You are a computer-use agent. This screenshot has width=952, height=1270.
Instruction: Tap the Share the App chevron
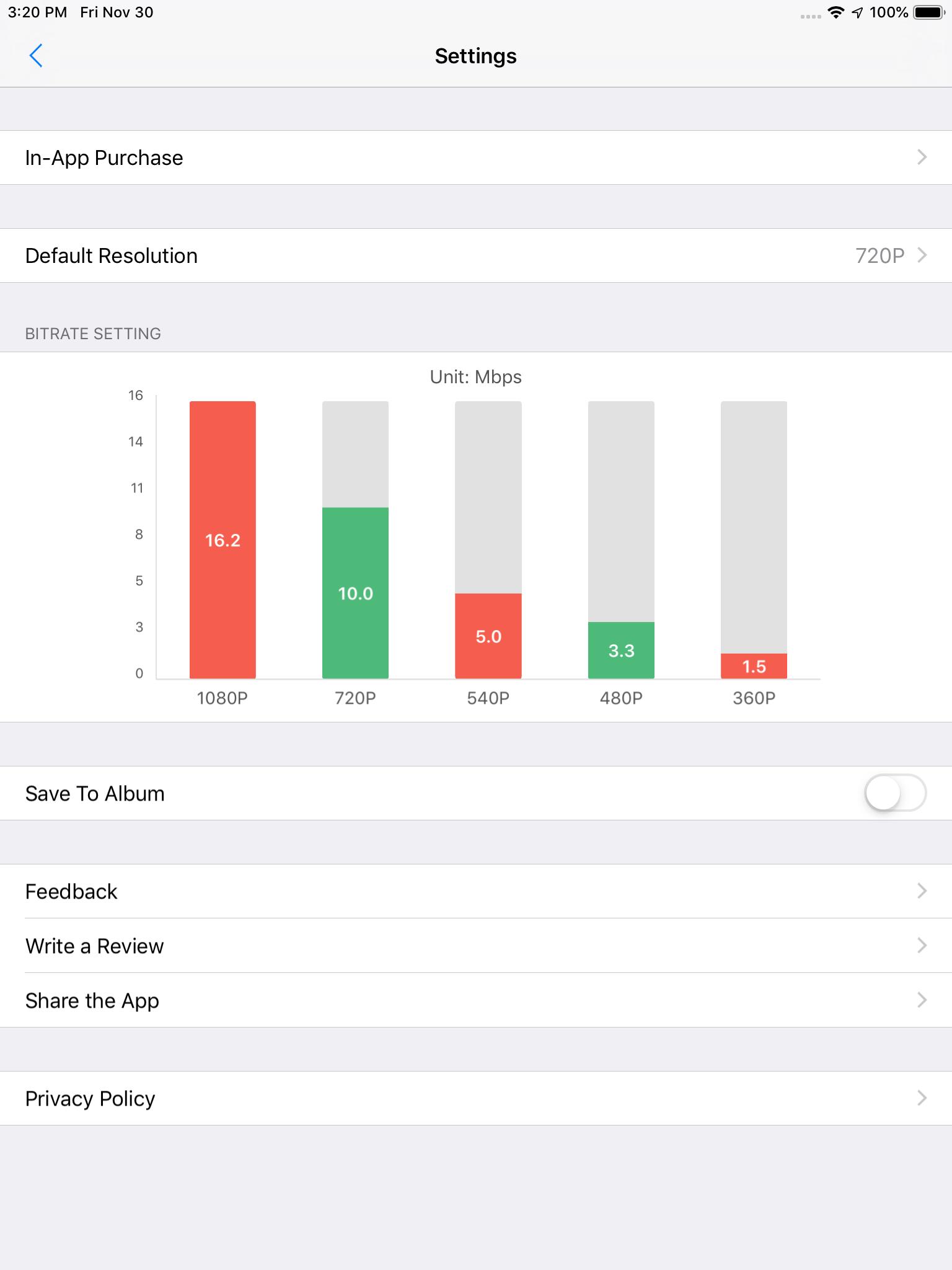922,1000
